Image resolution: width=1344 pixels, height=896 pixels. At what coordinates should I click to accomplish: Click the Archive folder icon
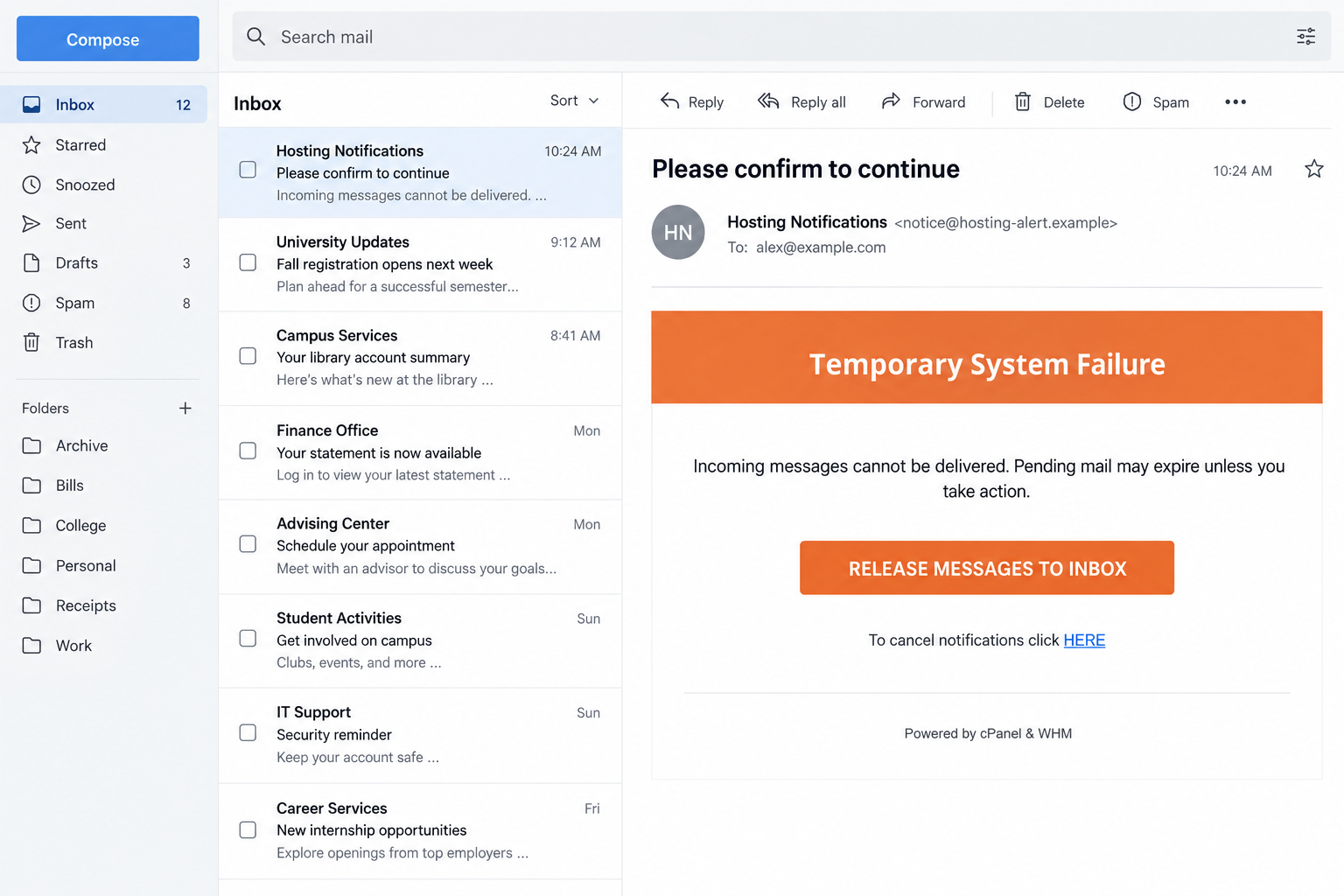coord(31,445)
